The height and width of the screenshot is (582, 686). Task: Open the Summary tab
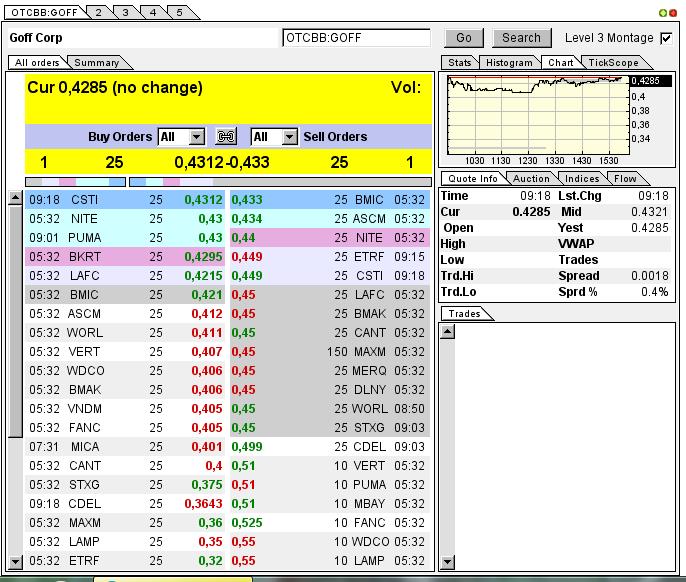(x=97, y=63)
